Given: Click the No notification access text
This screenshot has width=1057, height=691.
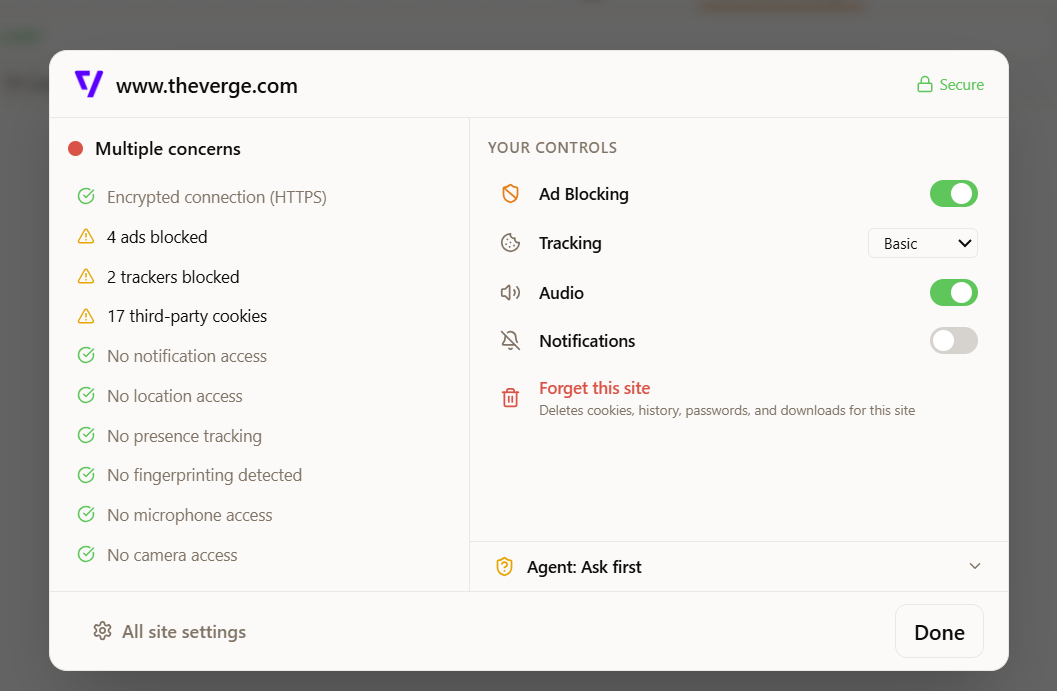Looking at the screenshot, I should [x=187, y=356].
